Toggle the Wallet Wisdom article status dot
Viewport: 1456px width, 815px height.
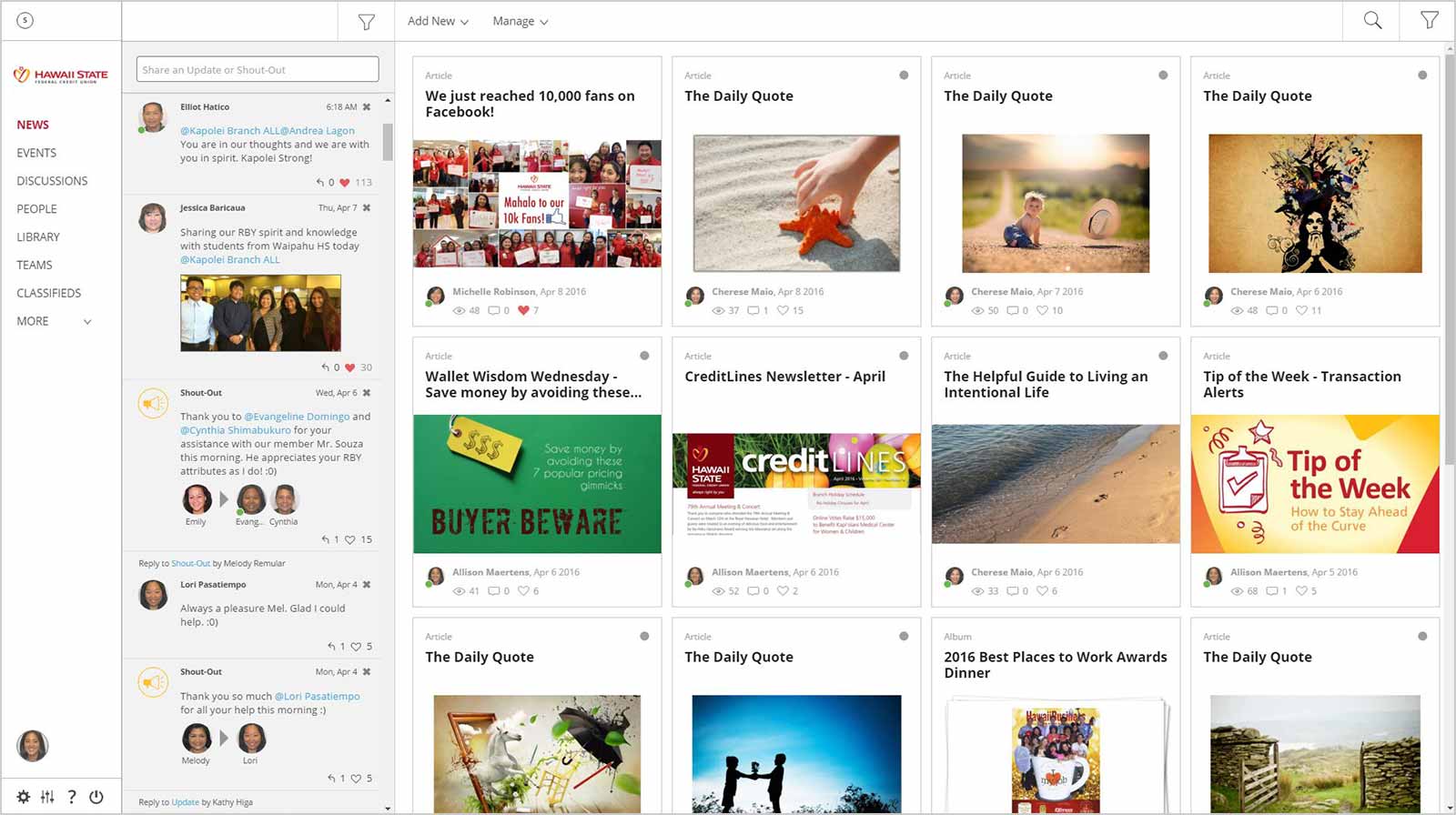coord(644,356)
